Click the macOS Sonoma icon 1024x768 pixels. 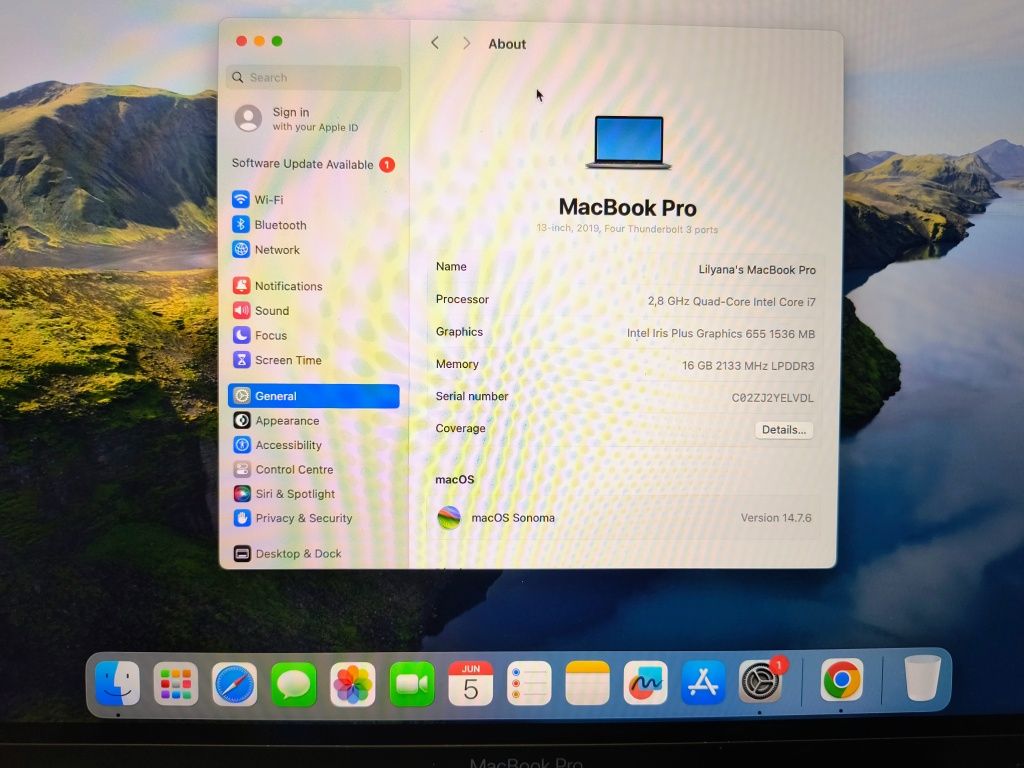click(449, 518)
